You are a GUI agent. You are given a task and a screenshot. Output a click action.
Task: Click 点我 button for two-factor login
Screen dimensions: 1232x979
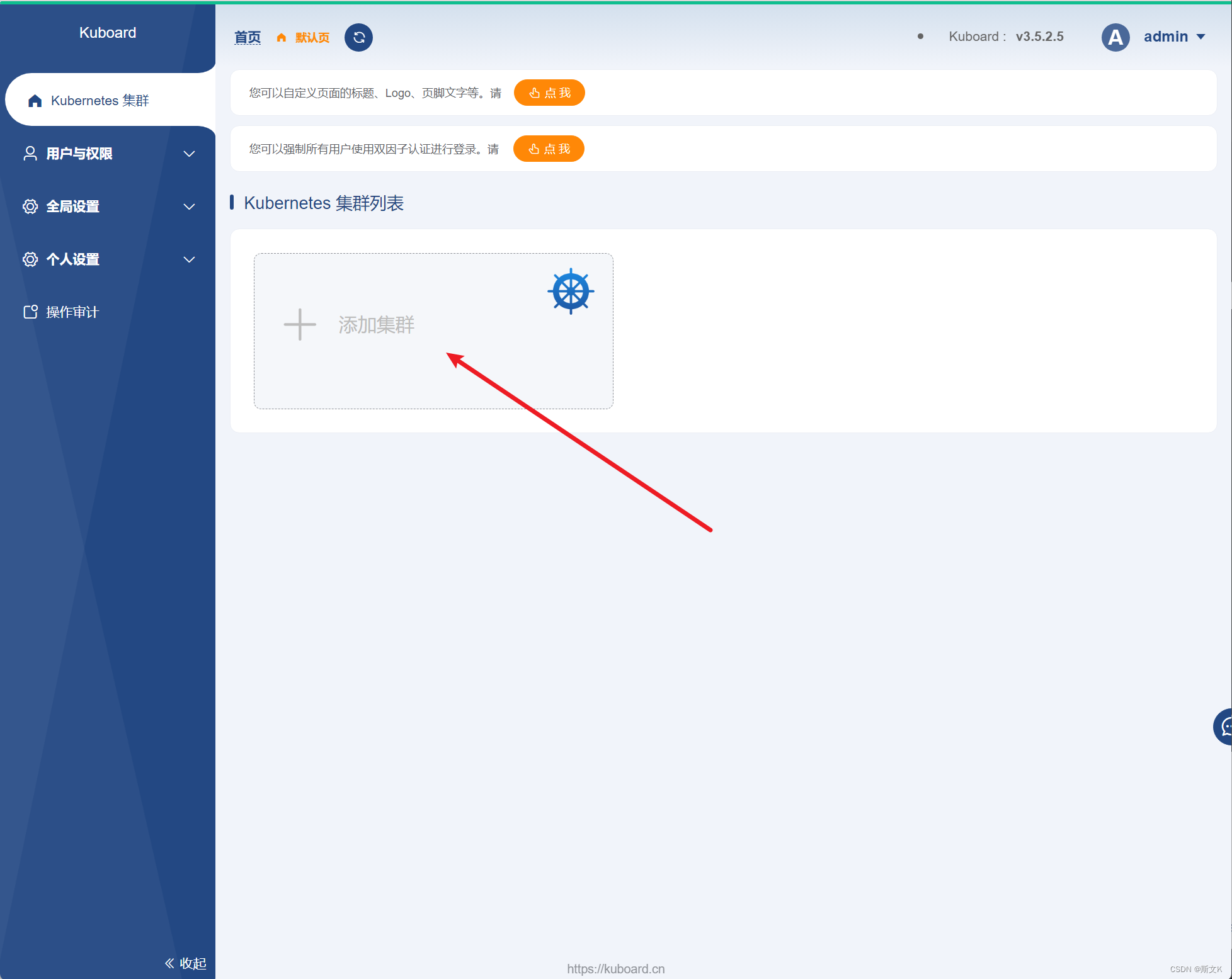point(549,149)
